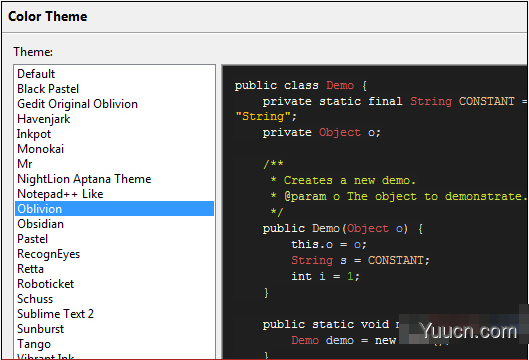The height and width of the screenshot is (360, 529).
Task: Choose Gedit Original Oblivion theme
Action: coord(114,104)
